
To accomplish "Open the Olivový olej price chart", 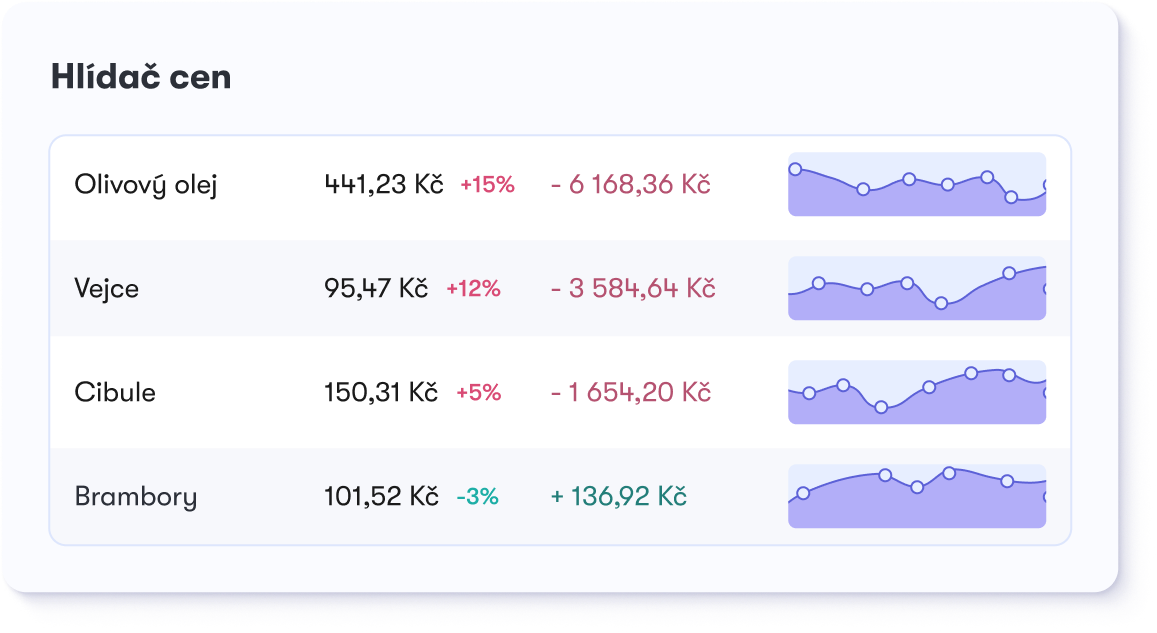I will pyautogui.click(x=917, y=184).
